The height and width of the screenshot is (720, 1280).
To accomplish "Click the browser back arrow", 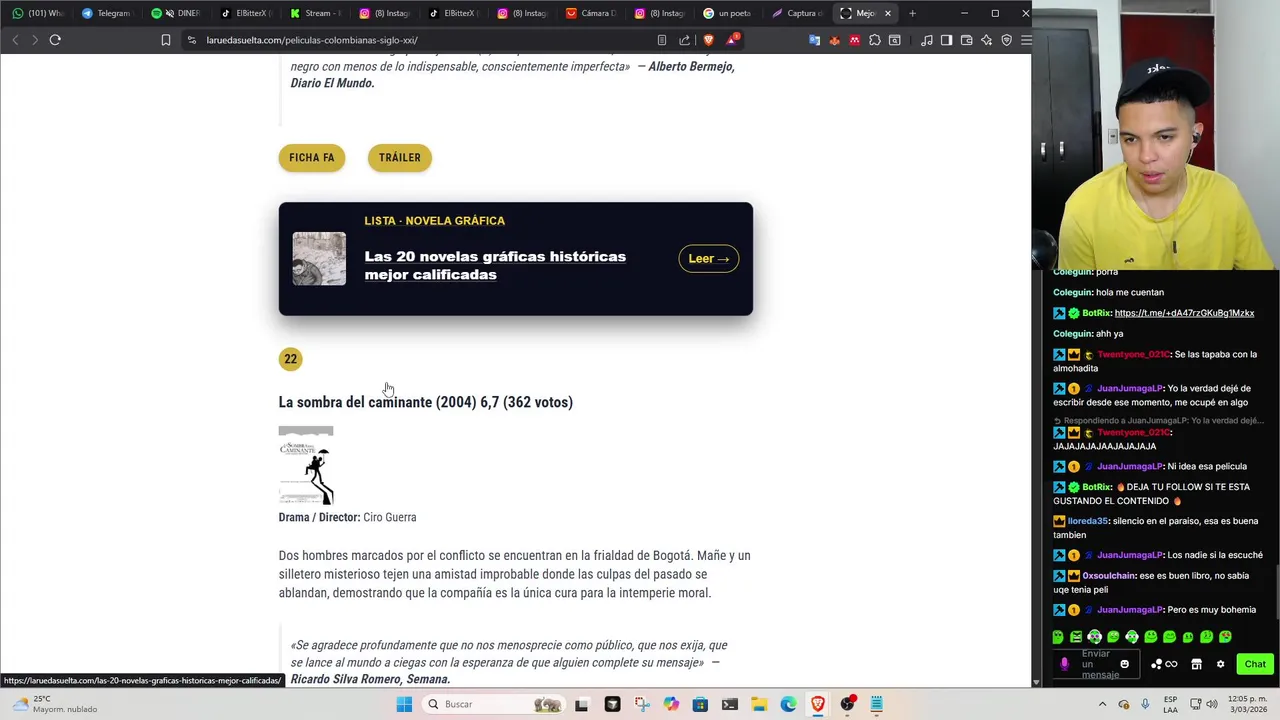I will [15, 40].
